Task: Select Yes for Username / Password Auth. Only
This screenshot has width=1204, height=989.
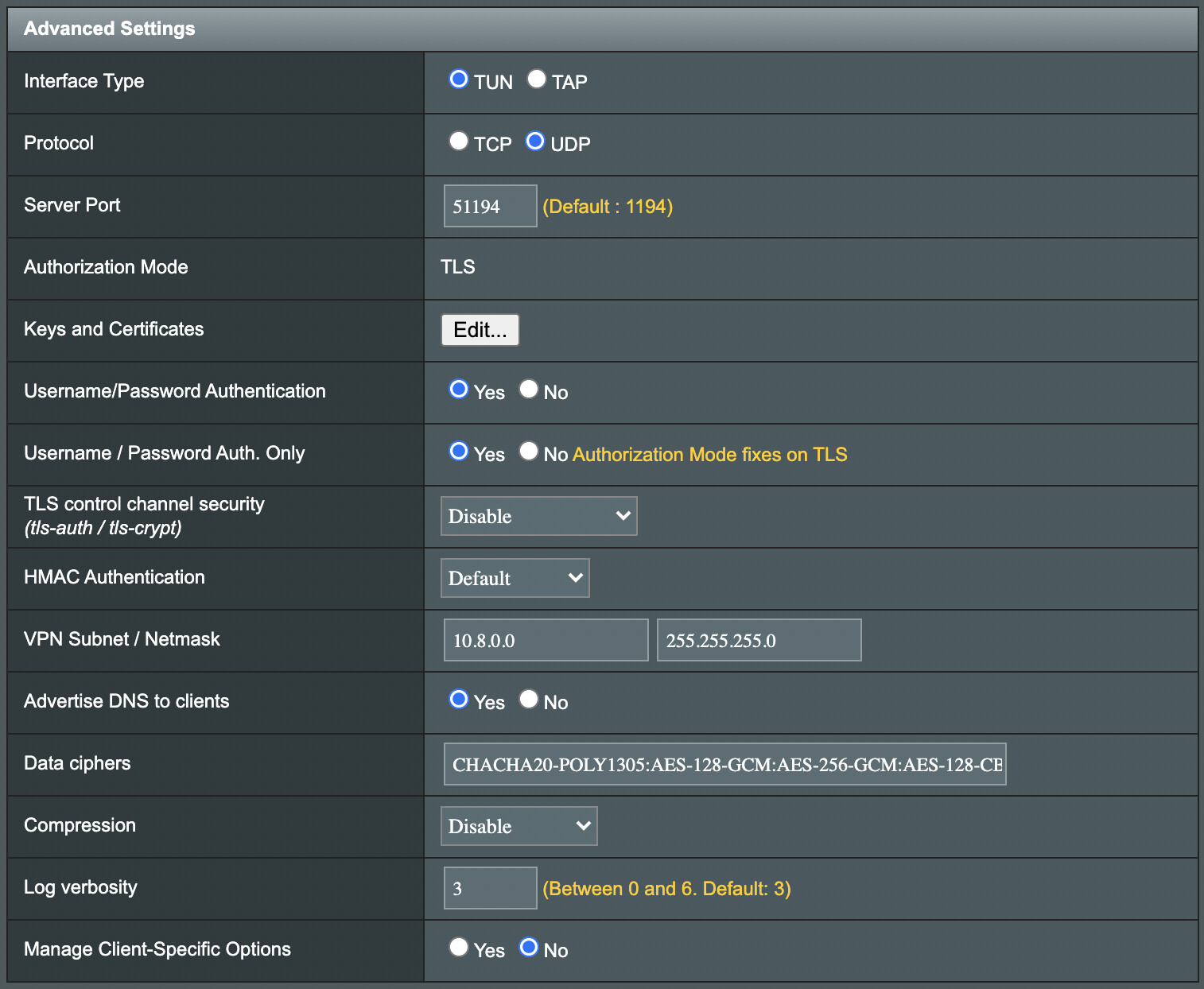Action: (x=459, y=452)
